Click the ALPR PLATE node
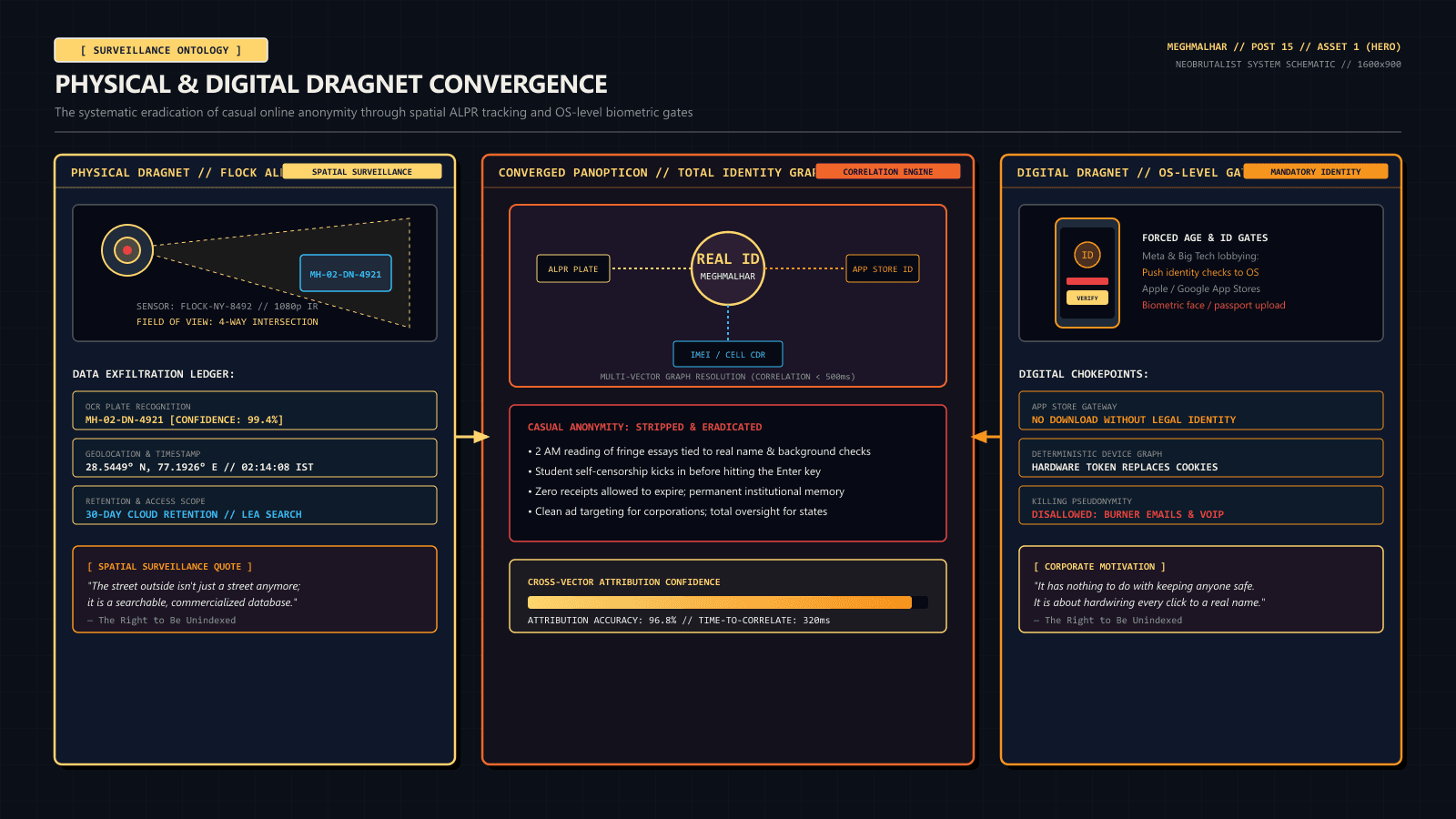 (x=573, y=268)
